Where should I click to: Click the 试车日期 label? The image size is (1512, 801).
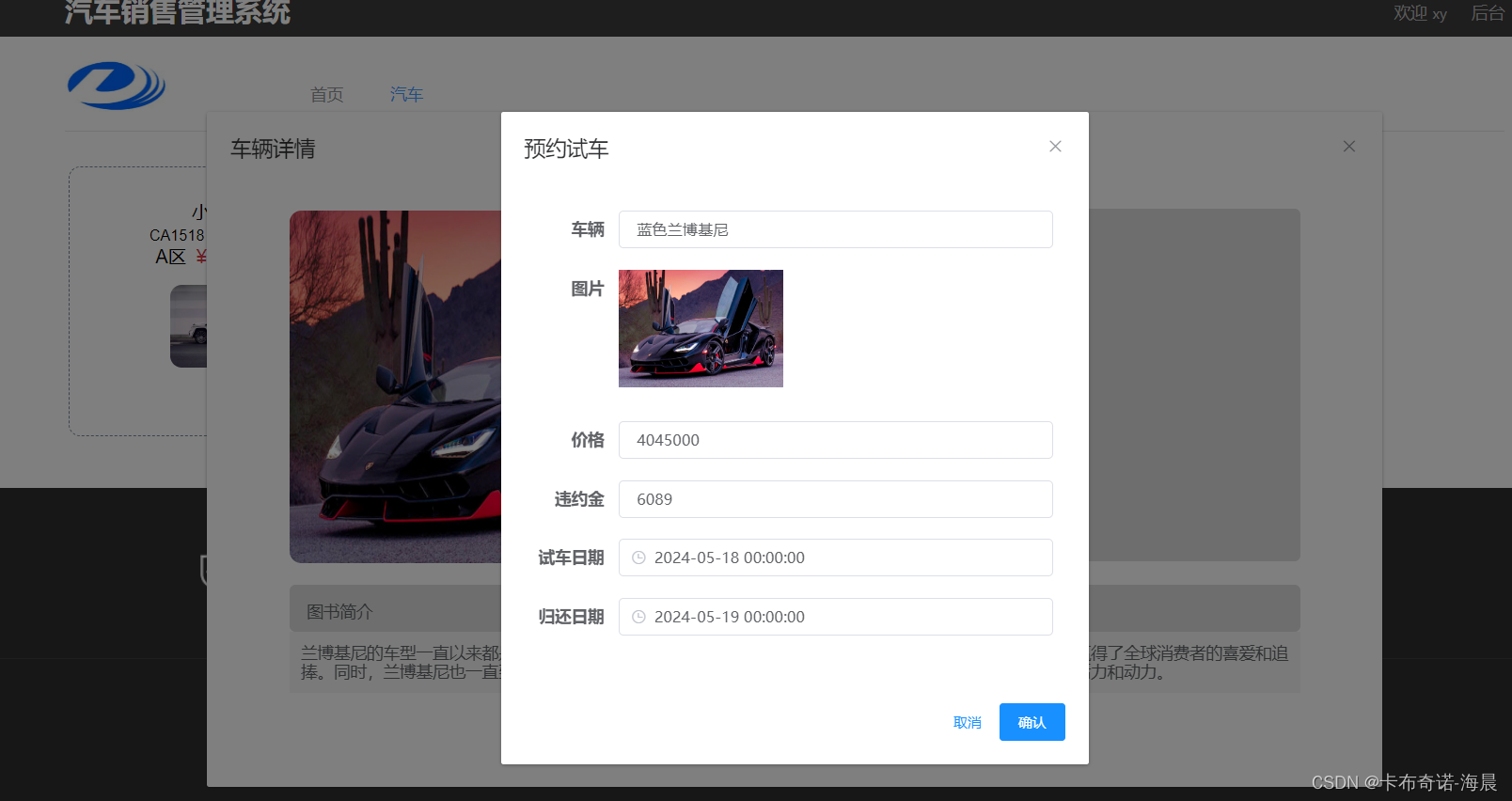[x=571, y=558]
